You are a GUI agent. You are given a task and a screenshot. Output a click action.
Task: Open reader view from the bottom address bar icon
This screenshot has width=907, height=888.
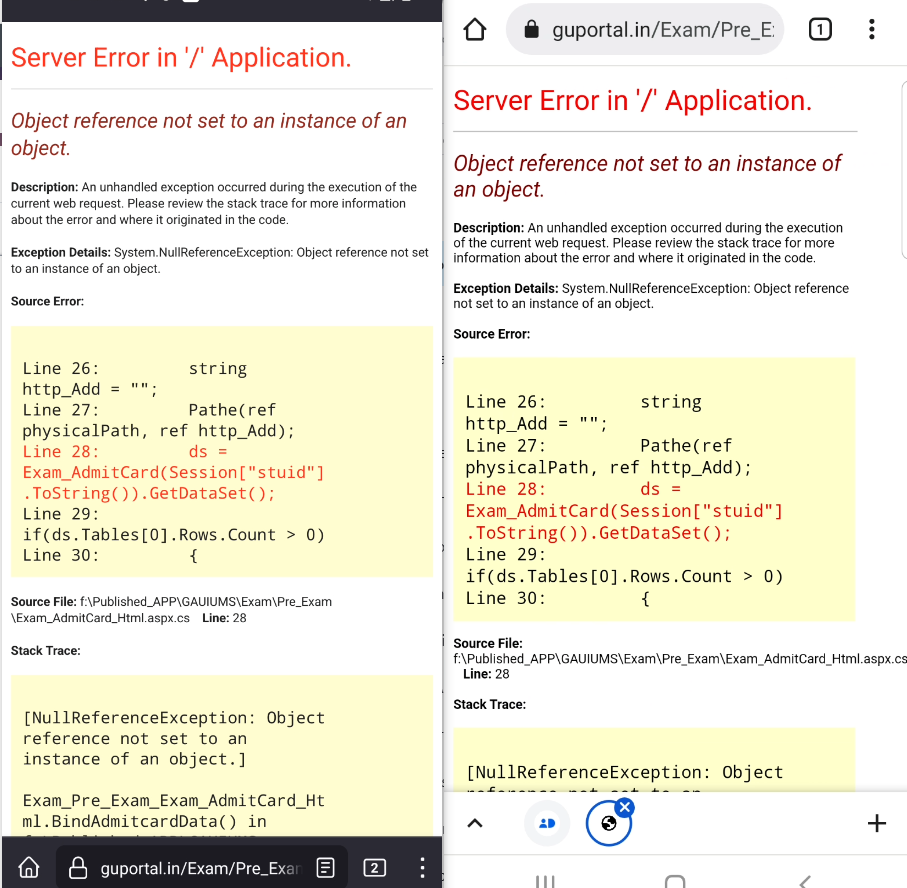tap(325, 867)
